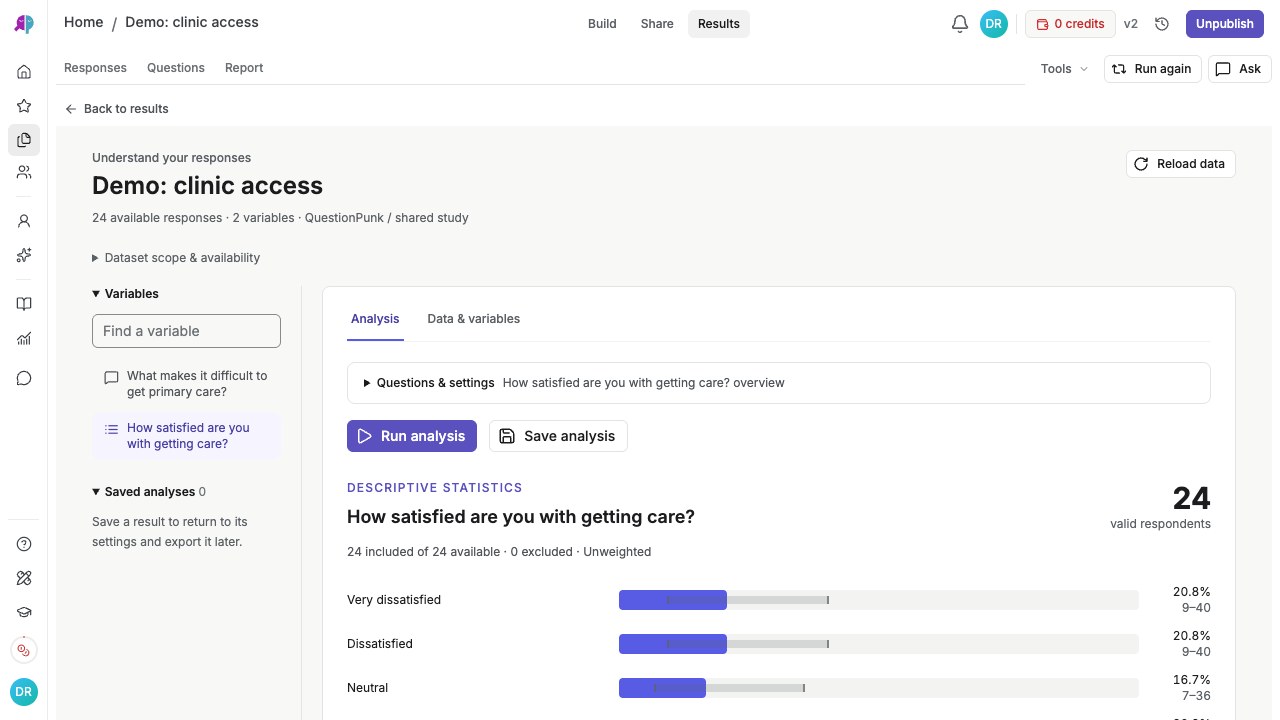Open the line-chart analytics sidebar icon
1280x720 pixels.
(x=24, y=338)
